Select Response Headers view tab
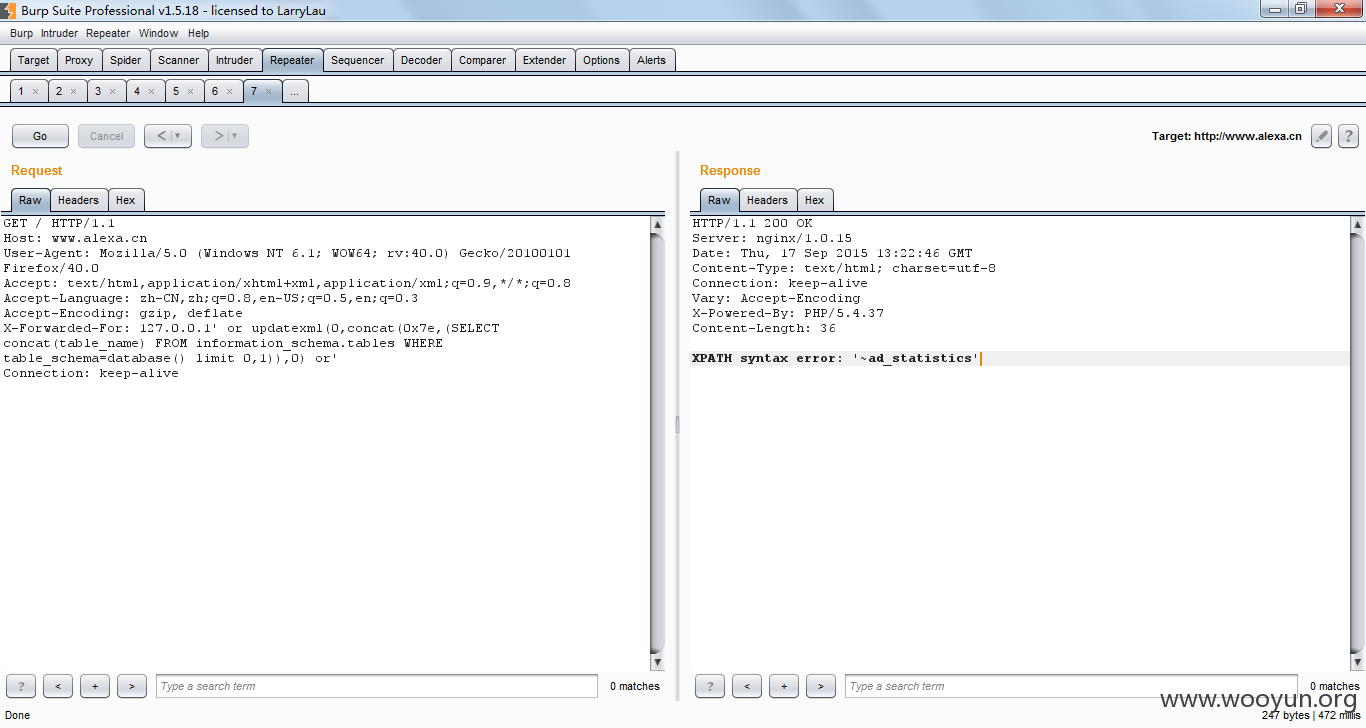Viewport: 1366px width, 728px height. click(x=768, y=200)
